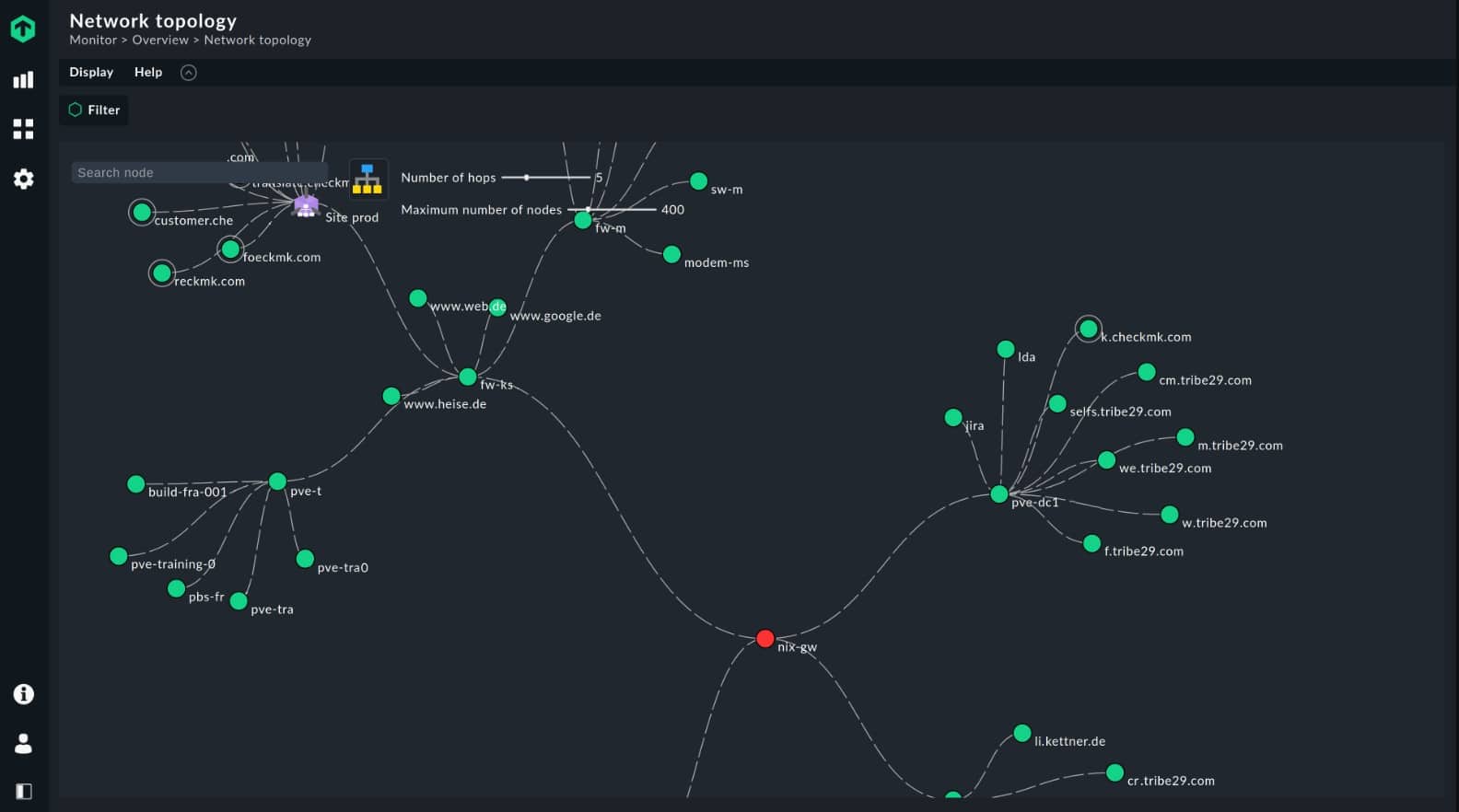1459x812 pixels.
Task: Click the Filter button
Action: tap(94, 110)
